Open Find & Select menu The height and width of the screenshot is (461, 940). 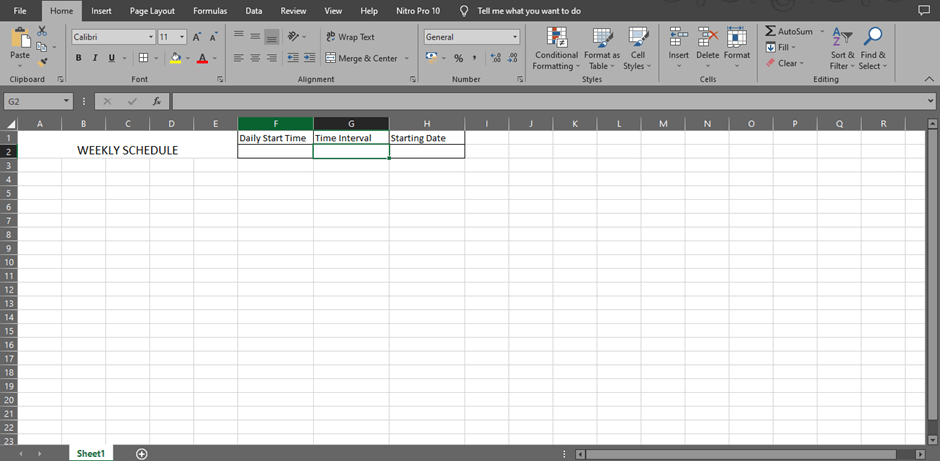click(872, 49)
